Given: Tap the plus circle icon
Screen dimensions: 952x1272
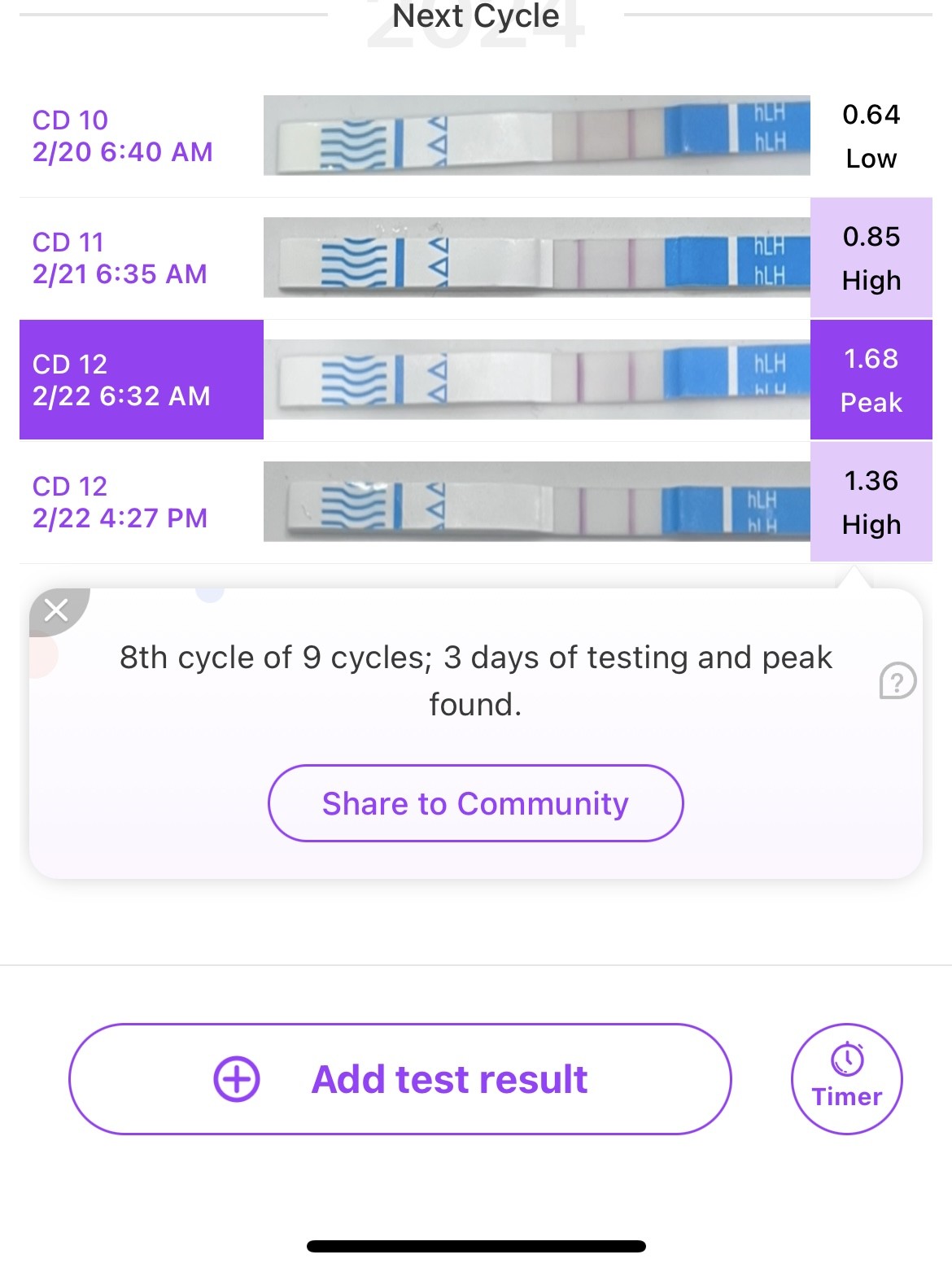Looking at the screenshot, I should pos(237,1079).
